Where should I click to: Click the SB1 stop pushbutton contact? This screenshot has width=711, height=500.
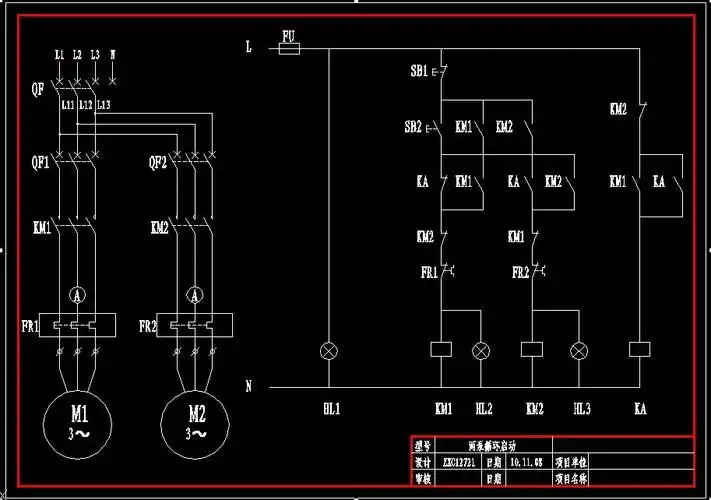[x=442, y=72]
